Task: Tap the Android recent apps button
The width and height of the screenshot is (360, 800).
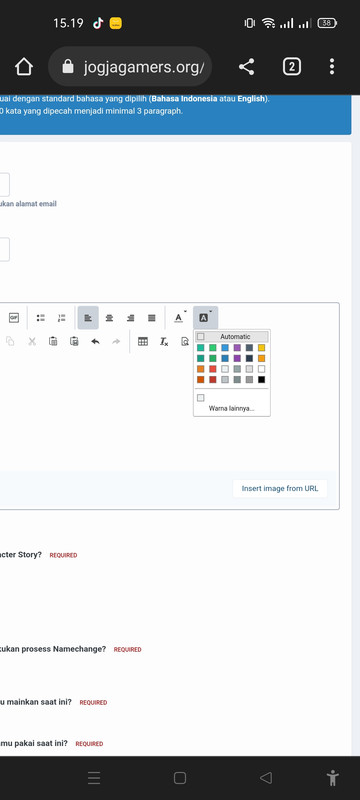Action: click(94, 778)
